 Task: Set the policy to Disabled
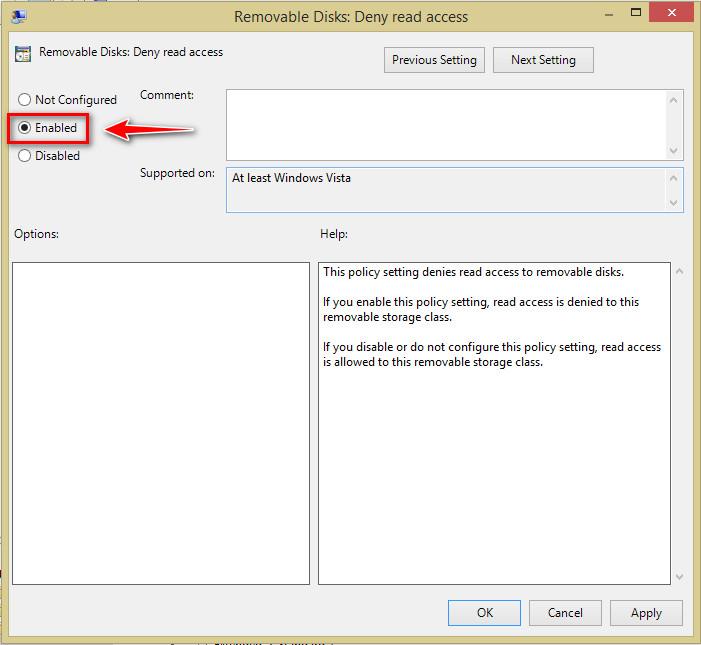pyautogui.click(x=25, y=156)
